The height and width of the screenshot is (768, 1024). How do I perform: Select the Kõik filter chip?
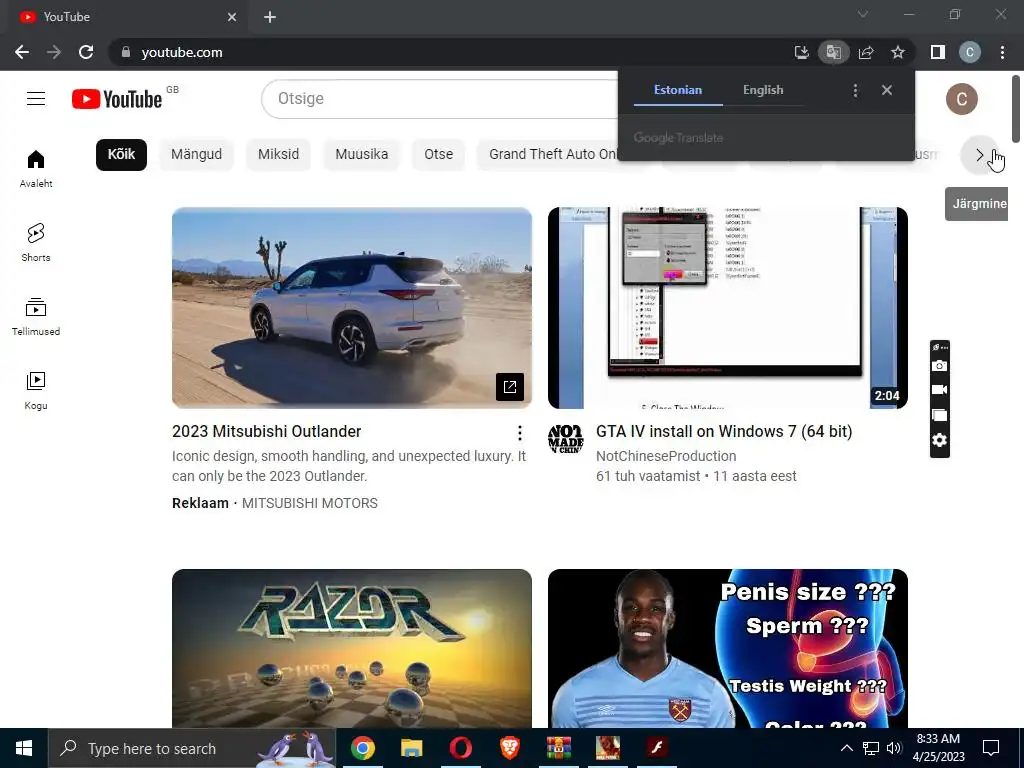121,155
